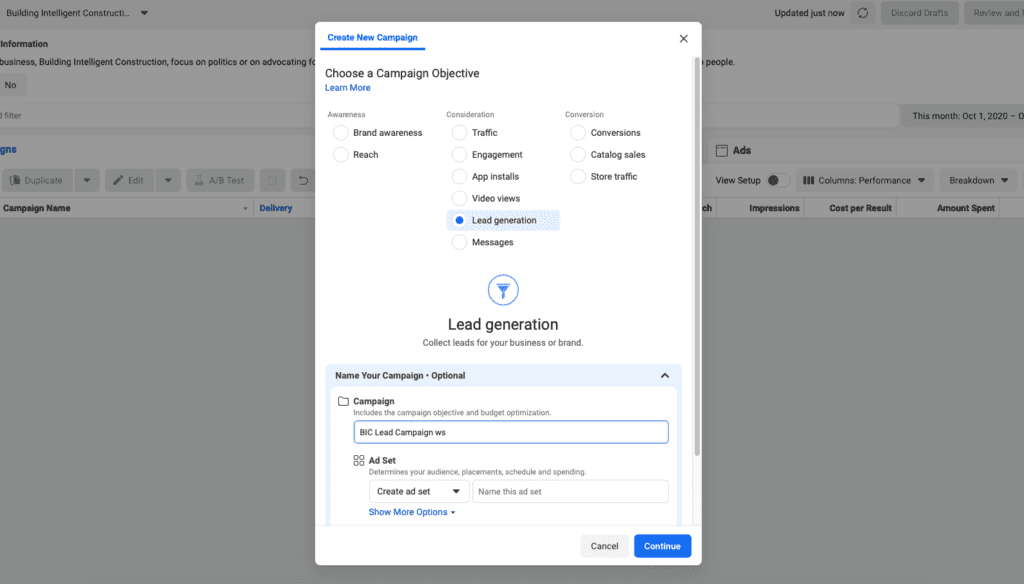
Task: Click the Continue button
Action: 662,546
